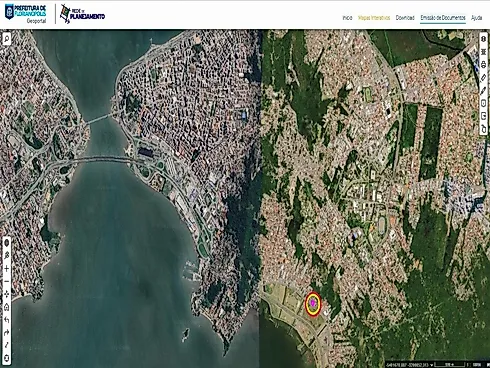Screen dimensions: 490x368
Task: Open Emissão de Documentos menu
Action: coord(443,18)
